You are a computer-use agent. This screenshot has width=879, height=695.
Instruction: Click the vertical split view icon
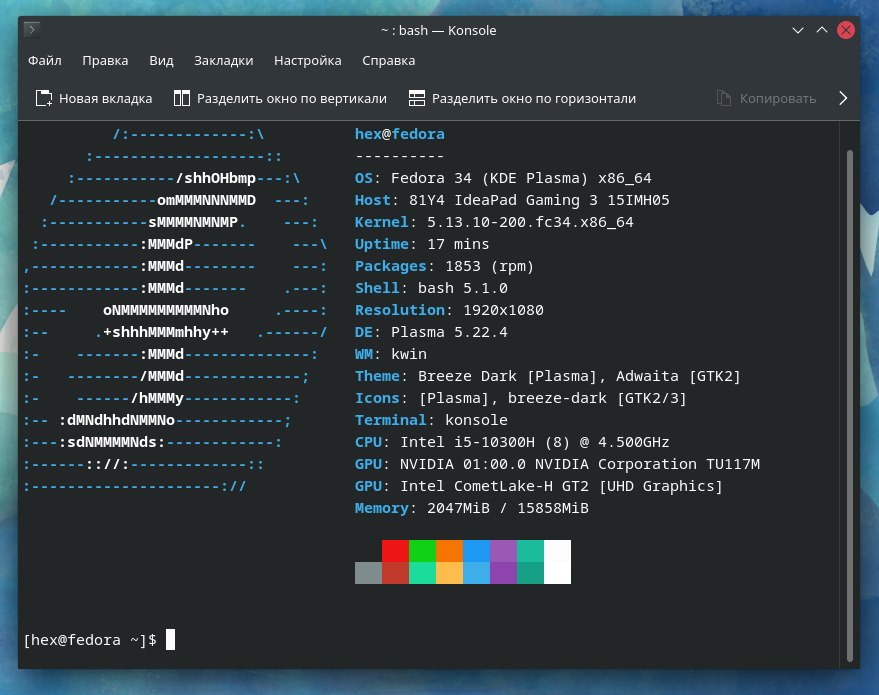182,99
